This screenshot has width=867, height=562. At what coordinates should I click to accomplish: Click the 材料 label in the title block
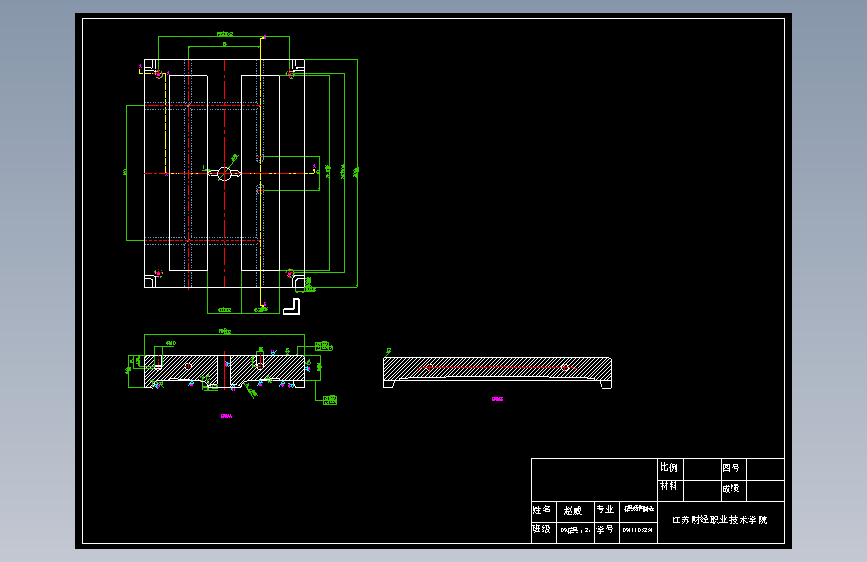pyautogui.click(x=668, y=486)
